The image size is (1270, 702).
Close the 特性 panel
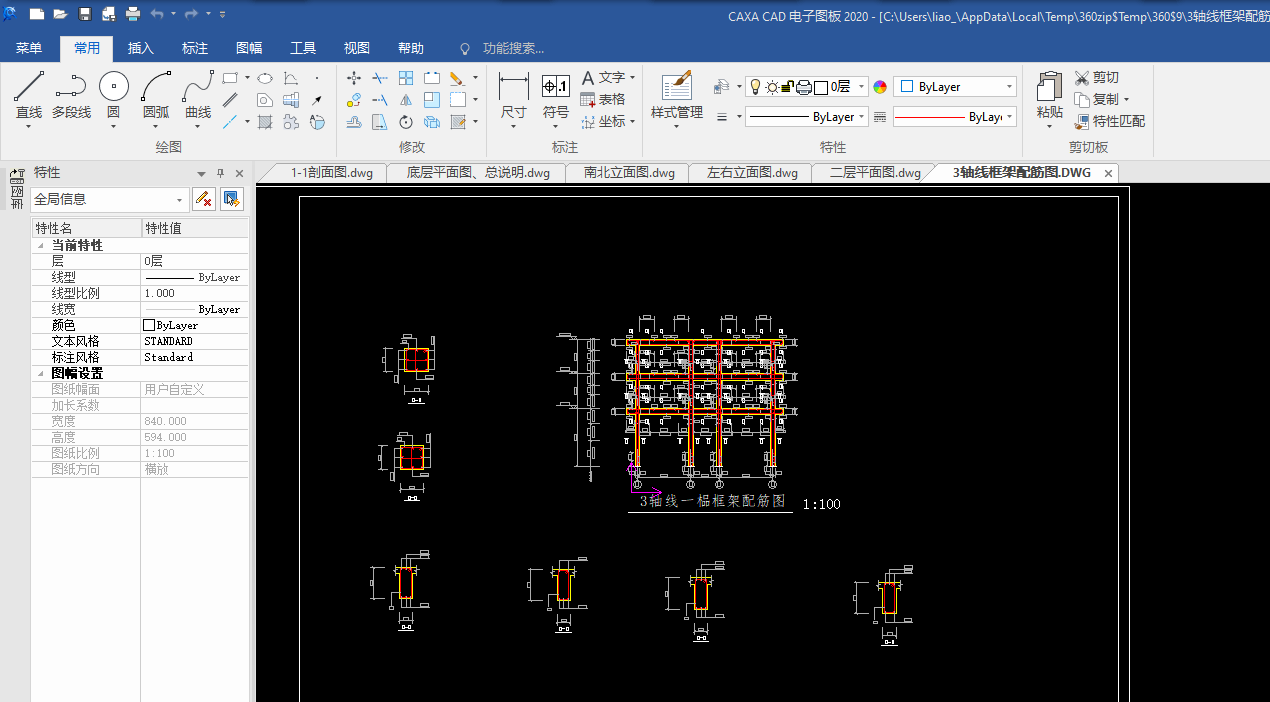pyautogui.click(x=239, y=173)
